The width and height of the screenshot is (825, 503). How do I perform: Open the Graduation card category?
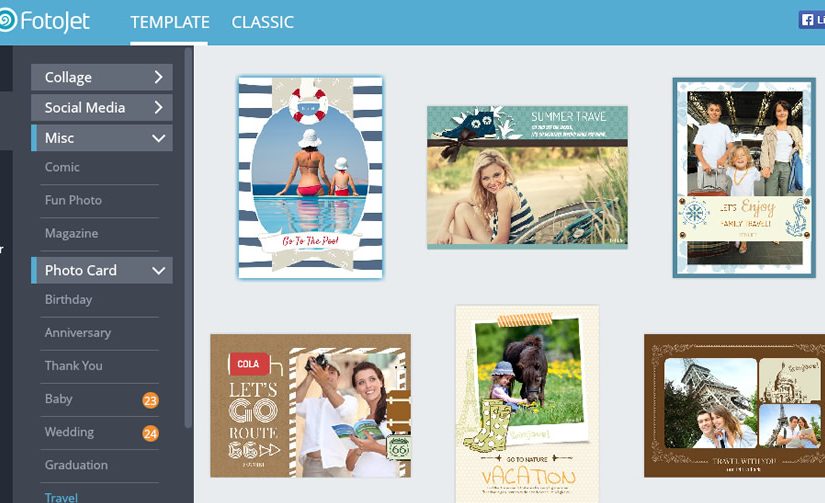point(76,465)
